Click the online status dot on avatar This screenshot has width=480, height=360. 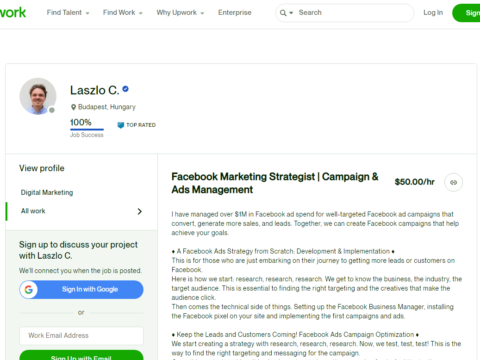pos(52,110)
